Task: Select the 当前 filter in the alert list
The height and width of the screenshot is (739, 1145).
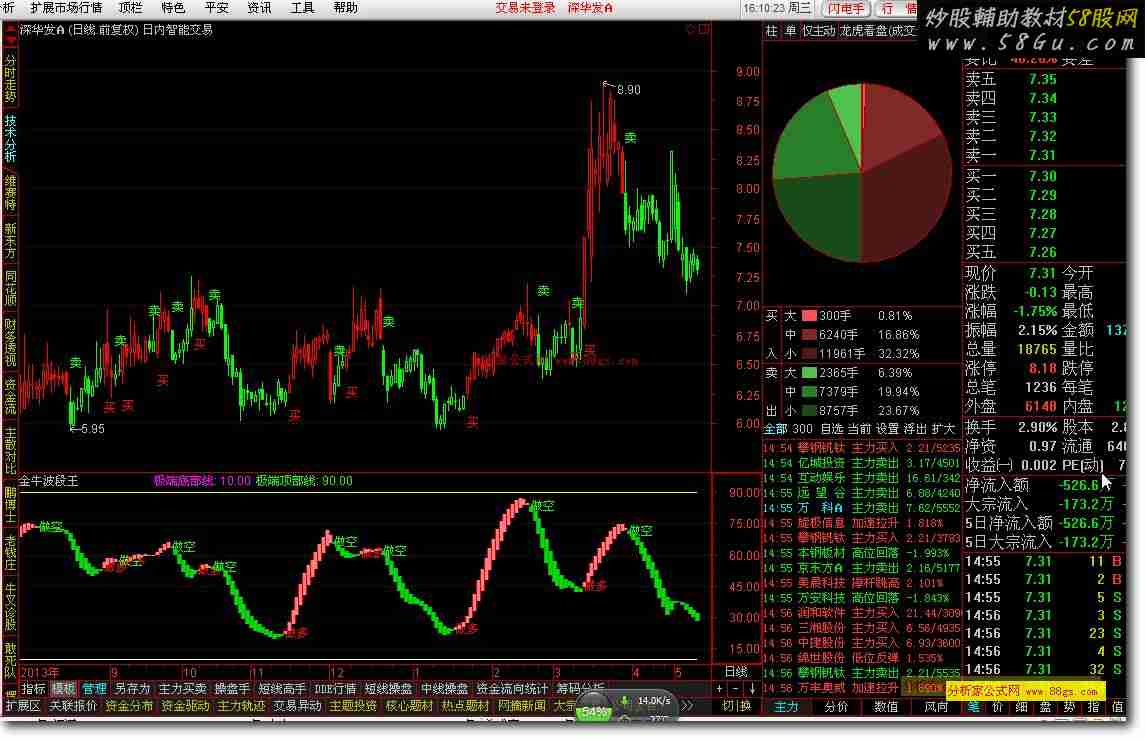Action: 859,429
